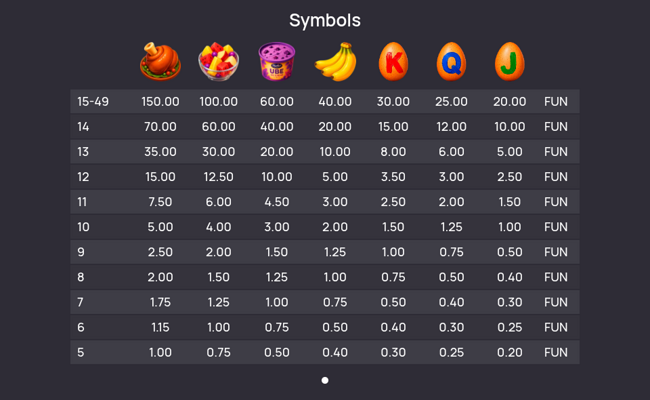The image size is (650, 400).
Task: Click the 12.50 payout value
Action: 218,177
